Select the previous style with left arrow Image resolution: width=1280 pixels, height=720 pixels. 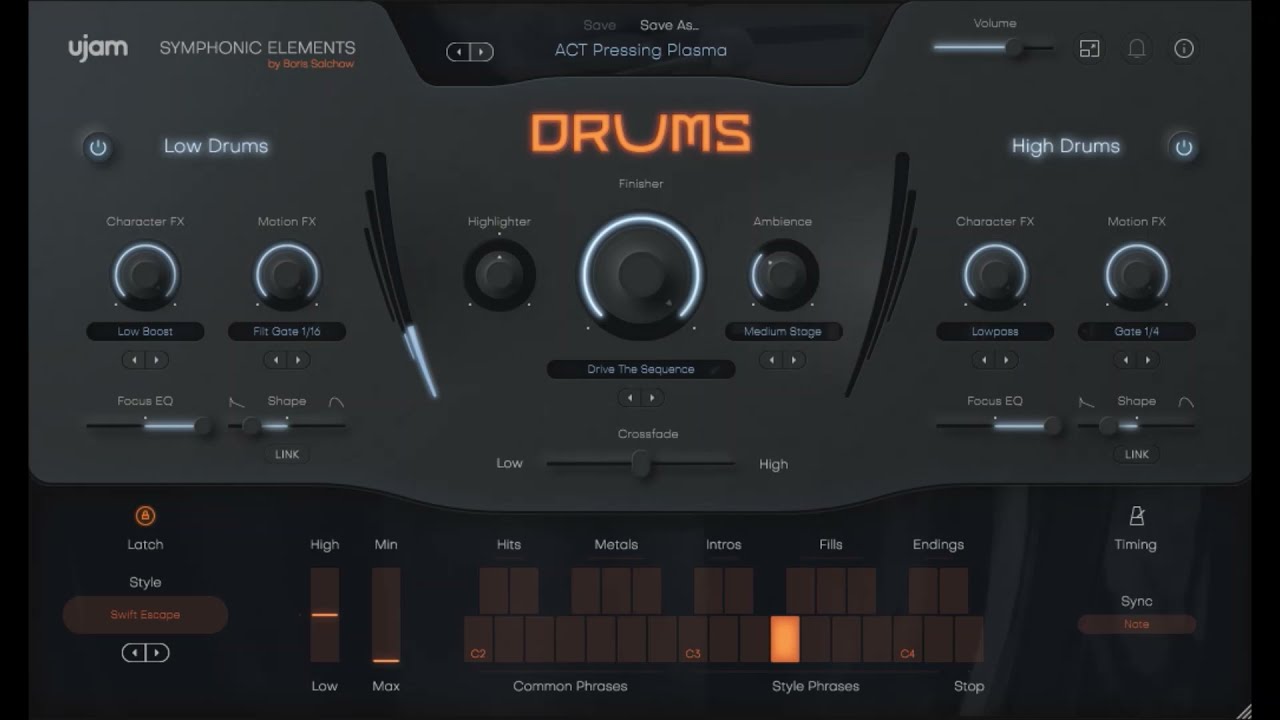[134, 653]
